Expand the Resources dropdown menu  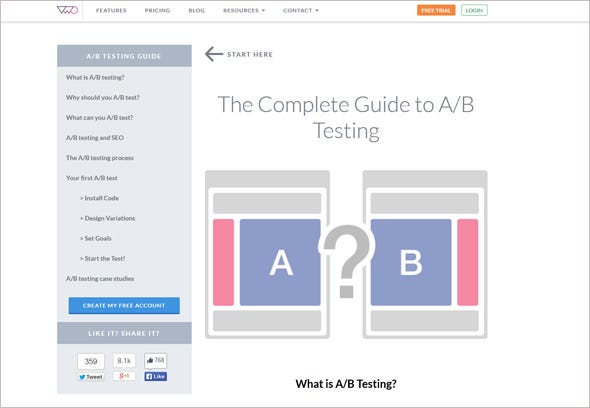click(244, 11)
